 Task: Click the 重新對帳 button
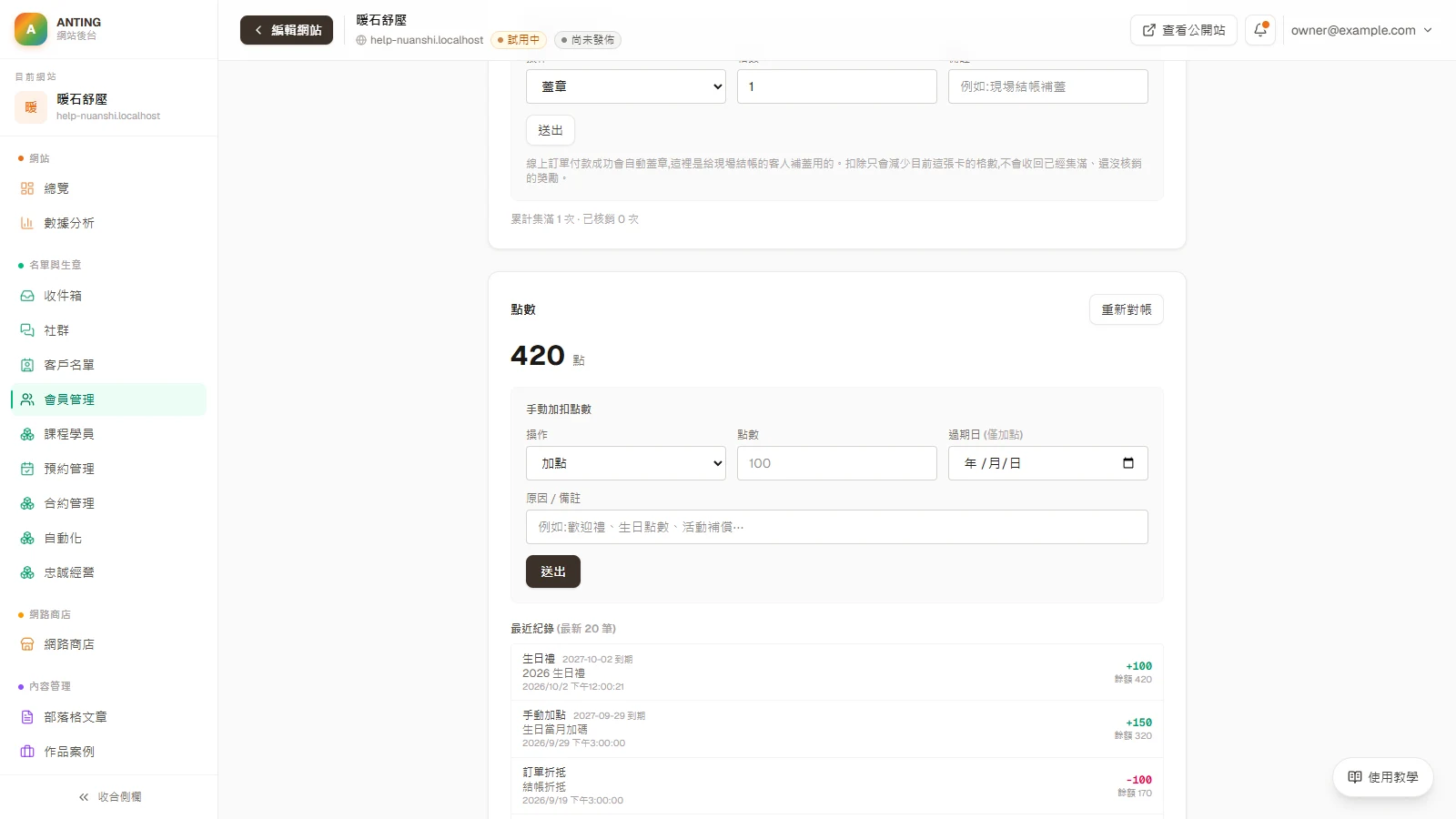[1127, 309]
